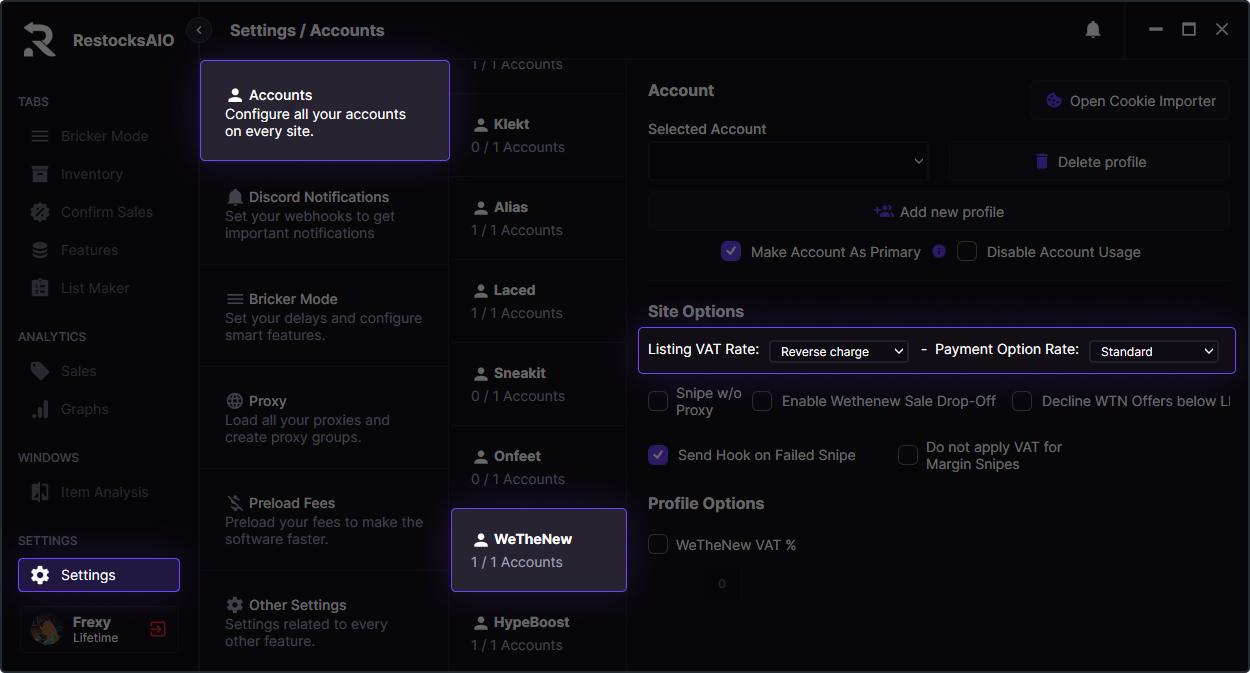Click Add new profile button

coord(939,212)
